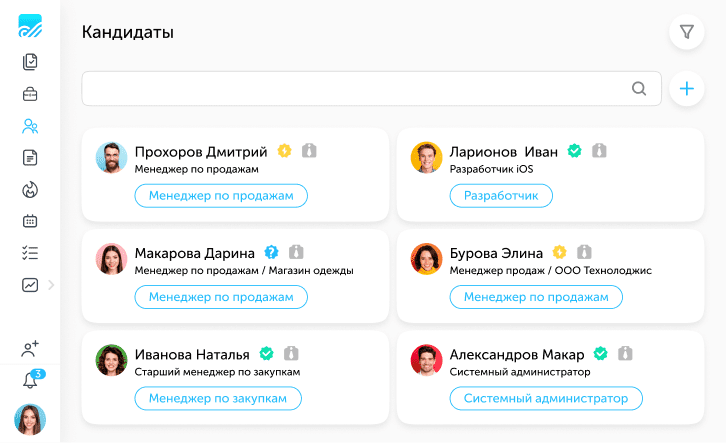
Task: Click Бурова Элина yellow status badge
Action: (559, 252)
